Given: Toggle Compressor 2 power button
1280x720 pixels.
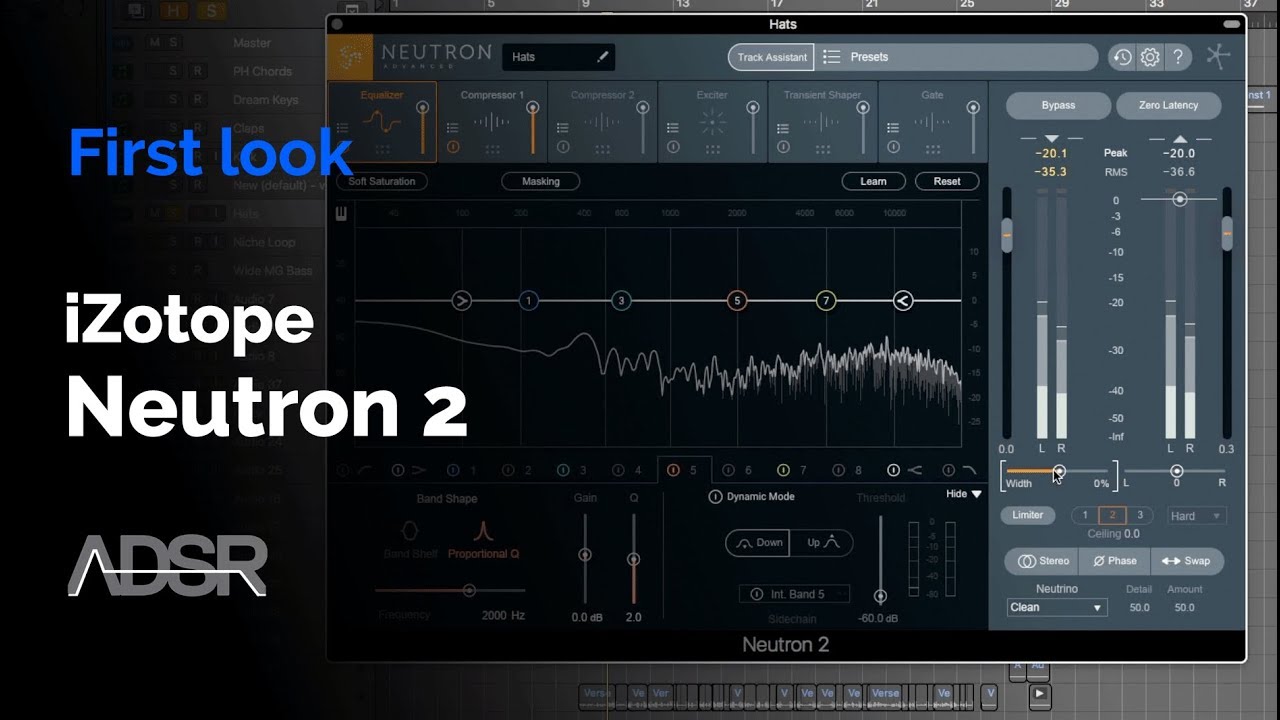Looking at the screenshot, I should (563, 147).
